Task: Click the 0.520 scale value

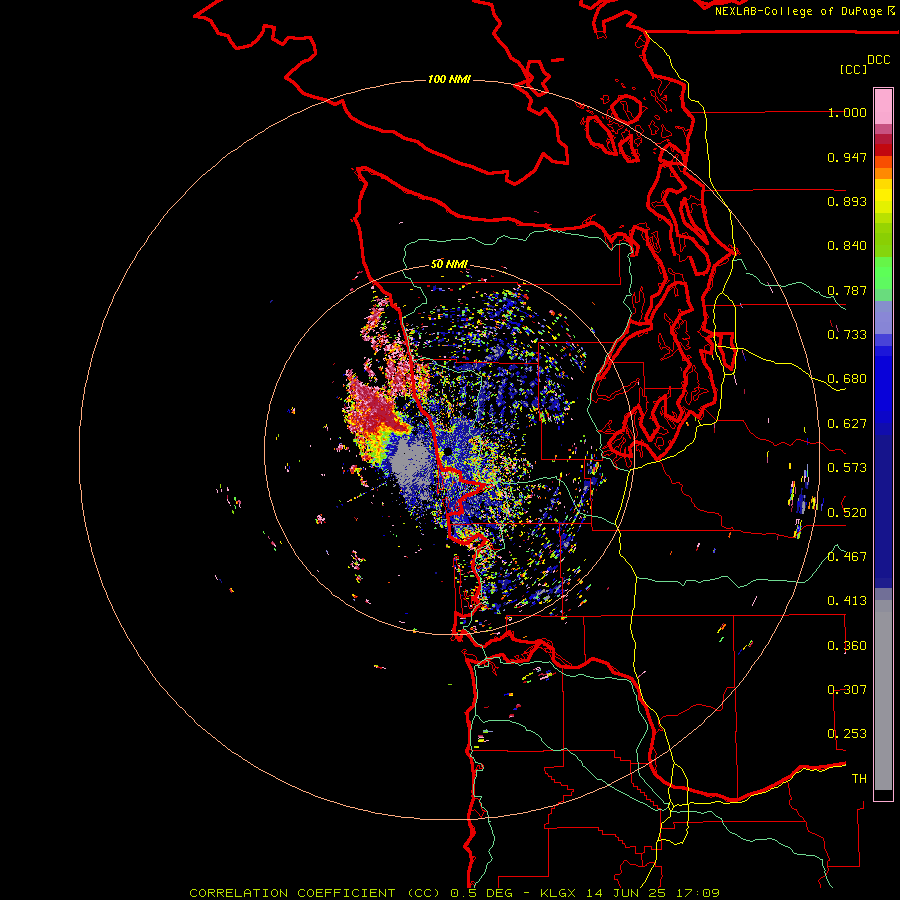Action: 847,513
